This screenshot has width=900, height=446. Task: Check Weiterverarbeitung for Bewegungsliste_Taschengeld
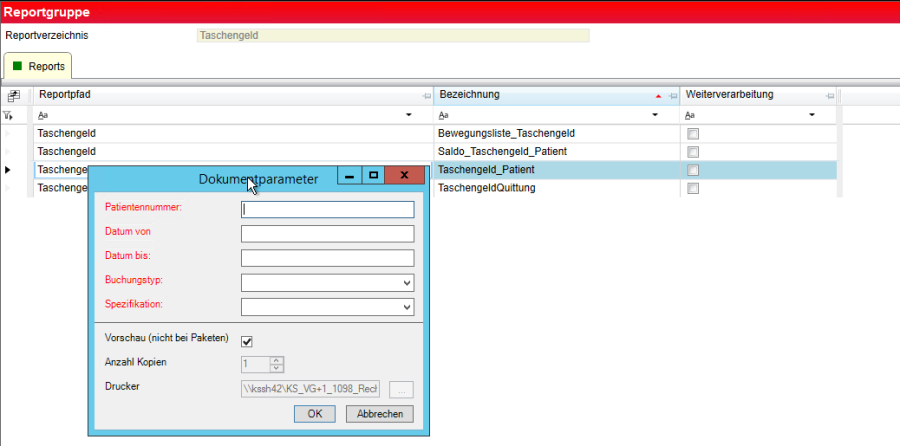(692, 134)
